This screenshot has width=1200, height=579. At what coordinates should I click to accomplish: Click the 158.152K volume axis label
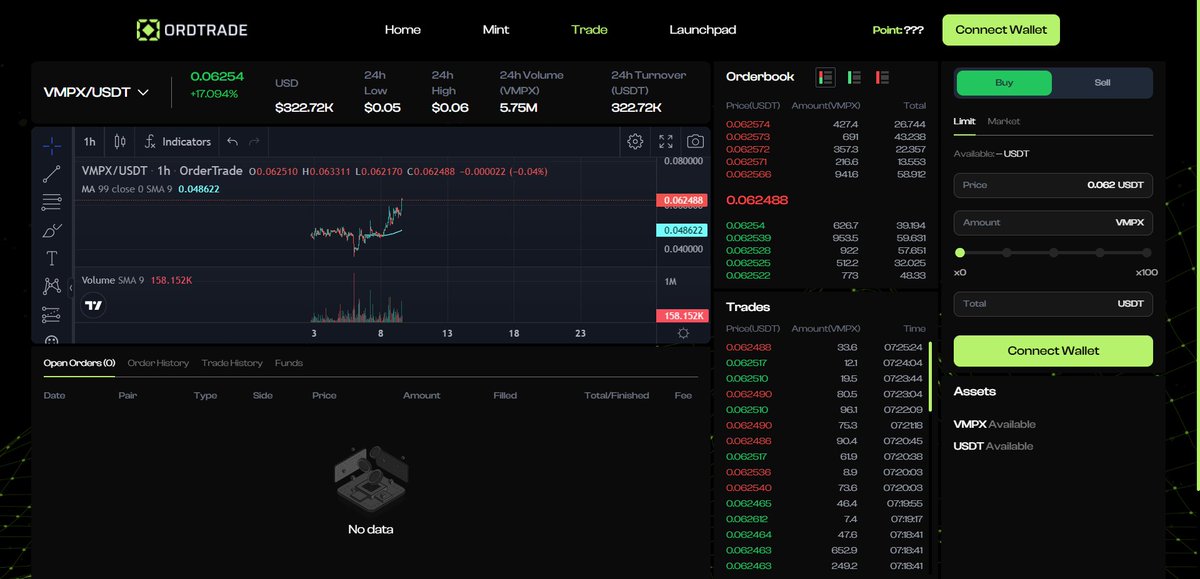pyautogui.click(x=681, y=315)
